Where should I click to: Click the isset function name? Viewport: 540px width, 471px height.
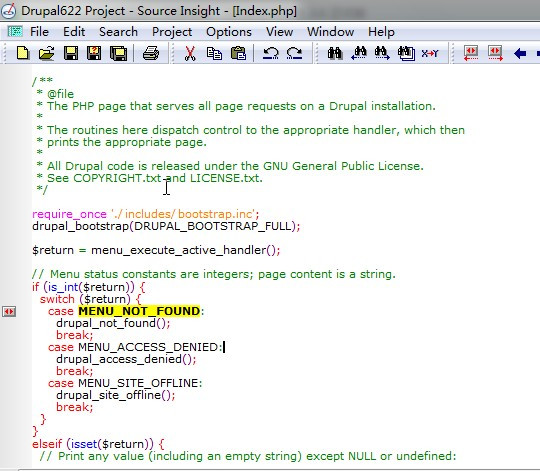(84, 444)
